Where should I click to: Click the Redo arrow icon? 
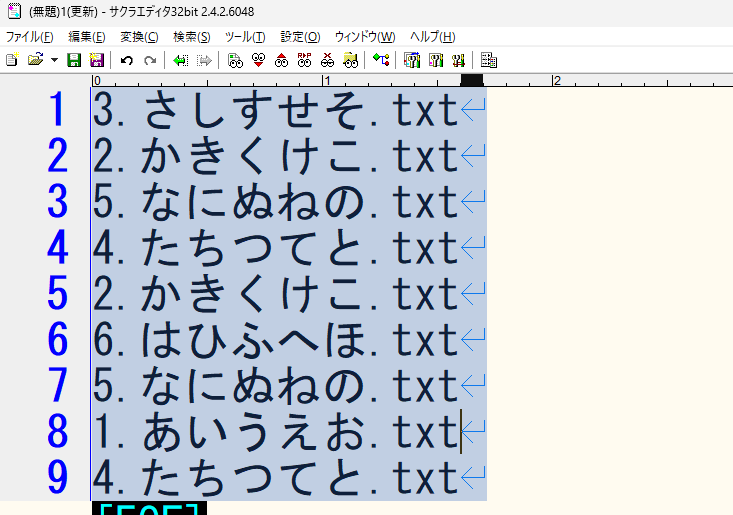[x=150, y=60]
